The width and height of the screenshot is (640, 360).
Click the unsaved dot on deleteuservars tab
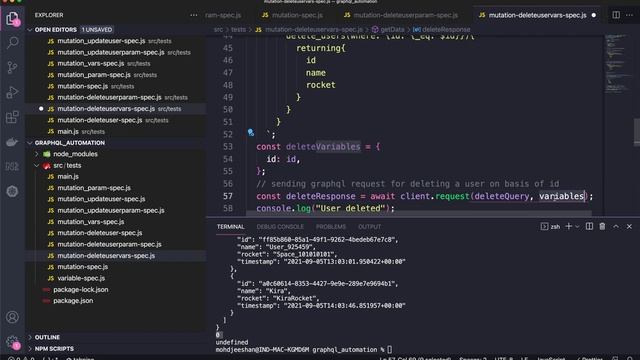pyautogui.click(x=594, y=15)
